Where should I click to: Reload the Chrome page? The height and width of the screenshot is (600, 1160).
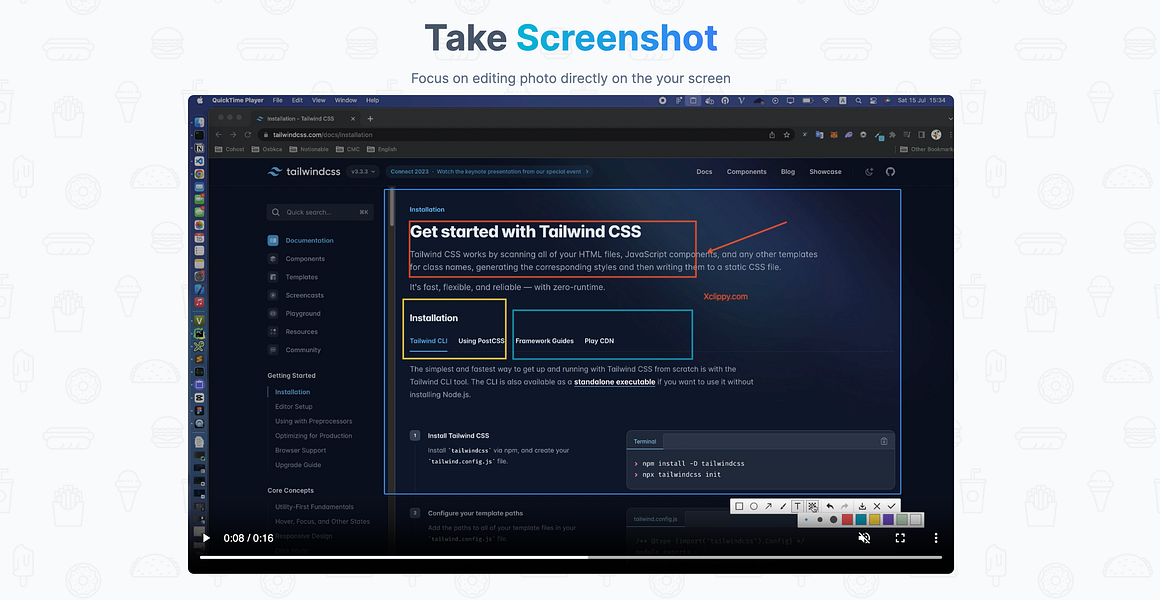pyautogui.click(x=247, y=135)
